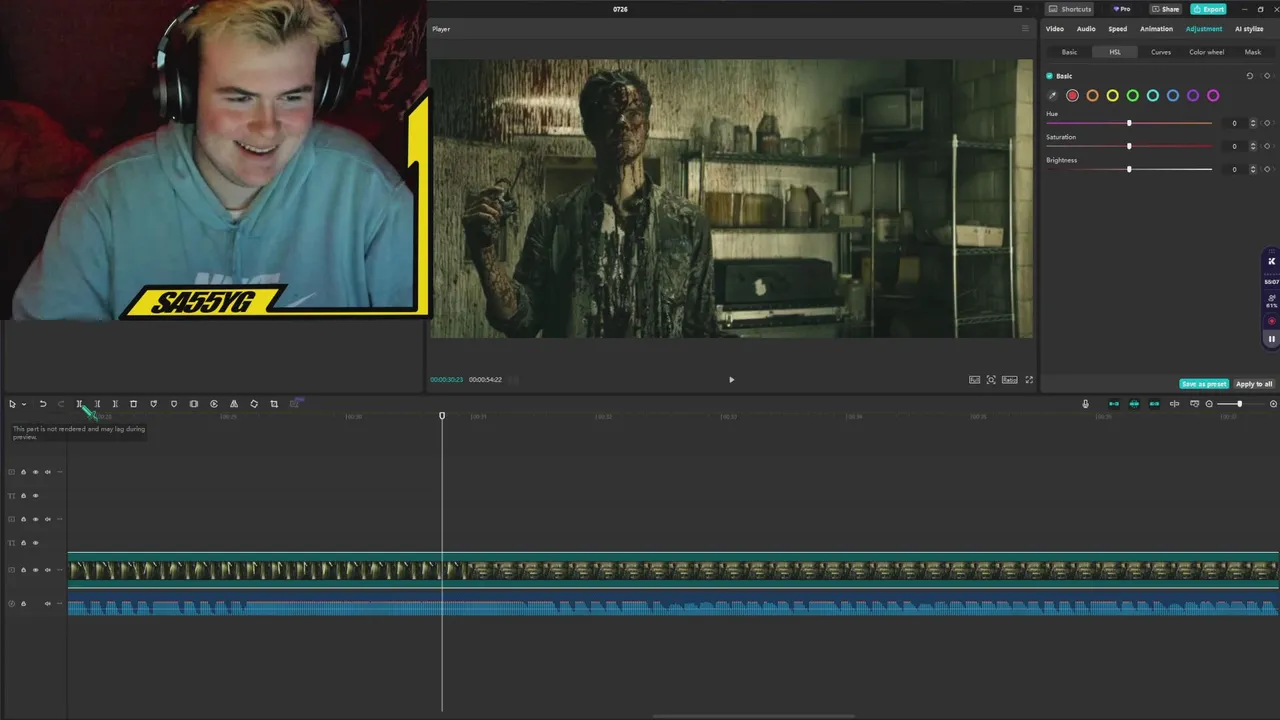Click the preview axis icon
Image resolution: width=1280 pixels, height=720 pixels.
(1174, 404)
